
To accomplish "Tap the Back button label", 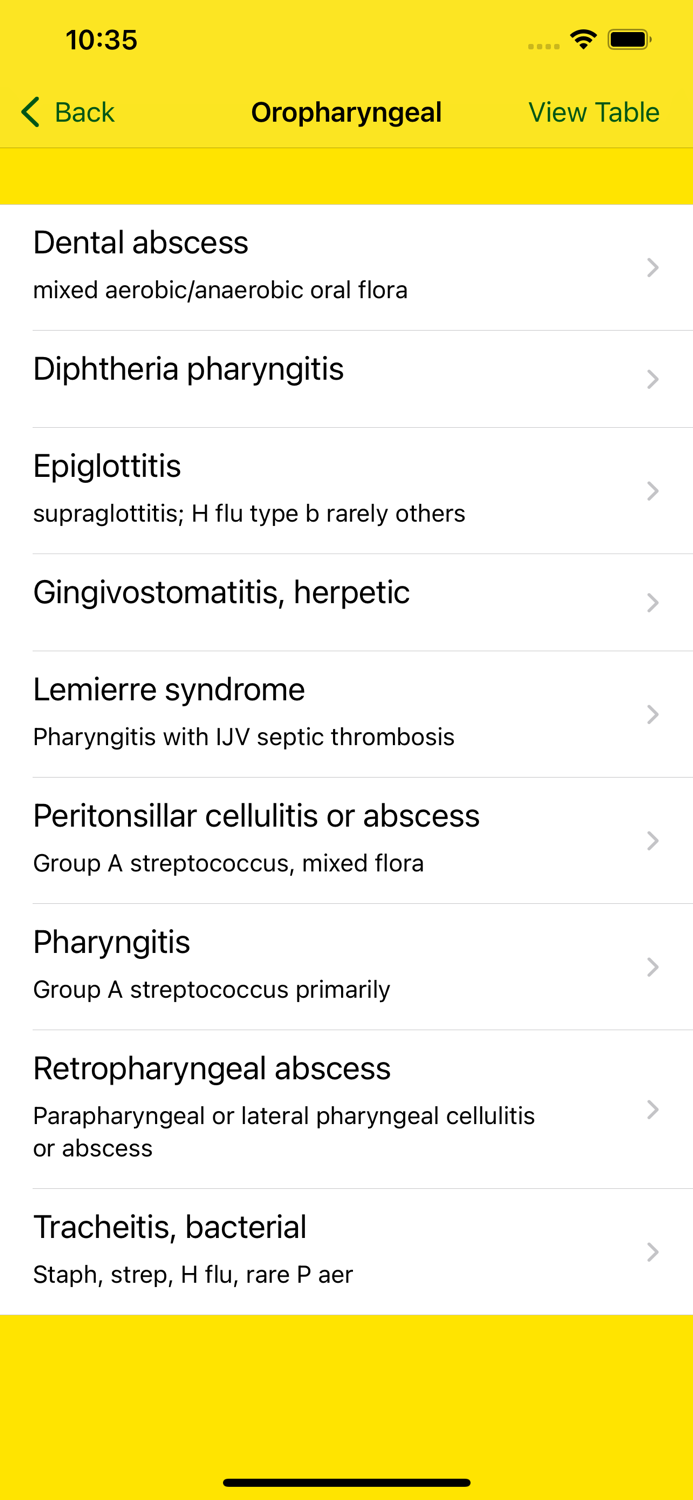I will (84, 112).
